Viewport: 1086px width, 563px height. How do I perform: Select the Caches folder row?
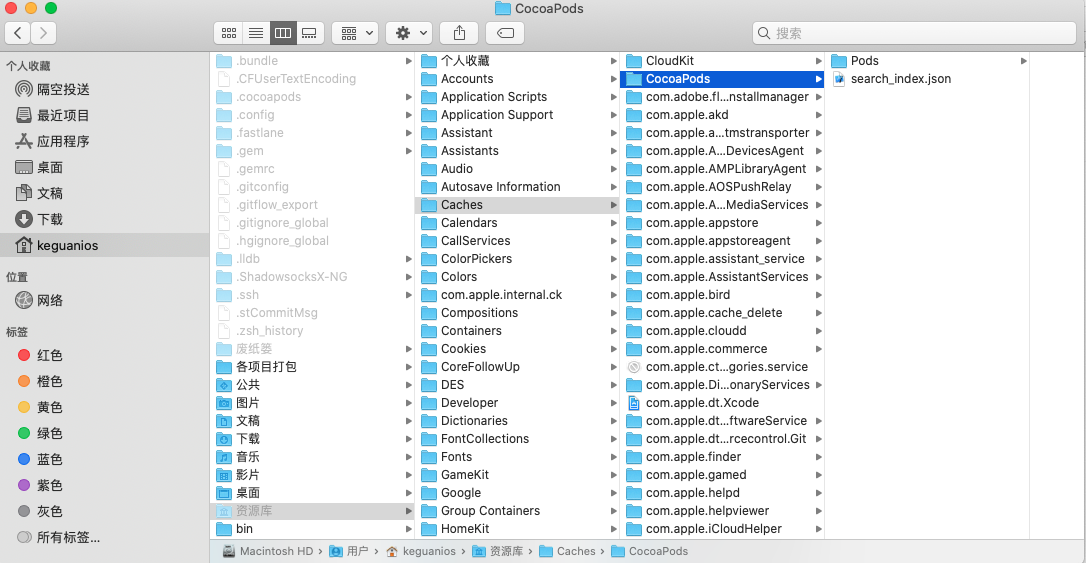pos(517,205)
